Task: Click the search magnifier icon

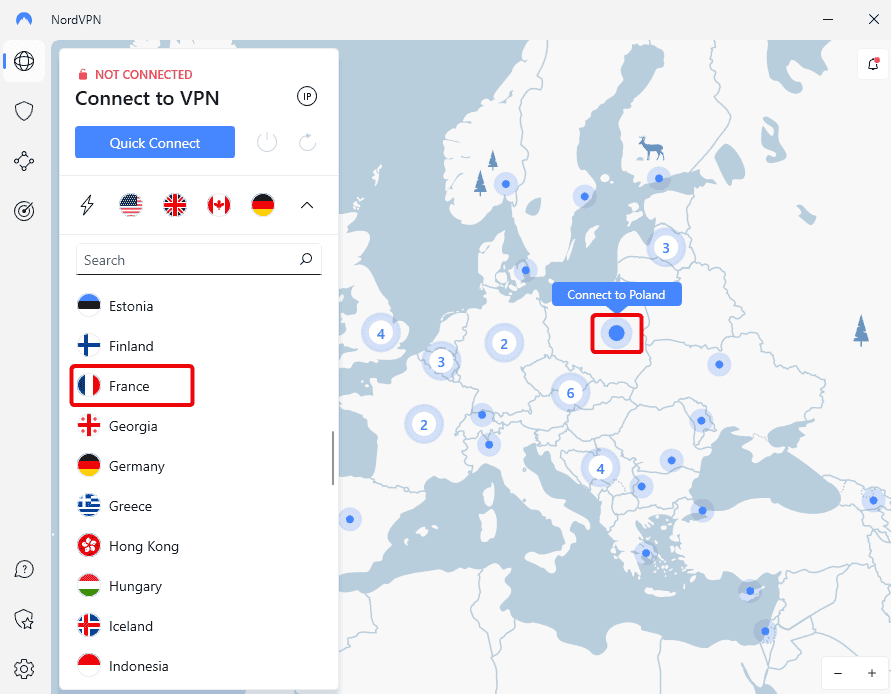Action: tap(306, 259)
